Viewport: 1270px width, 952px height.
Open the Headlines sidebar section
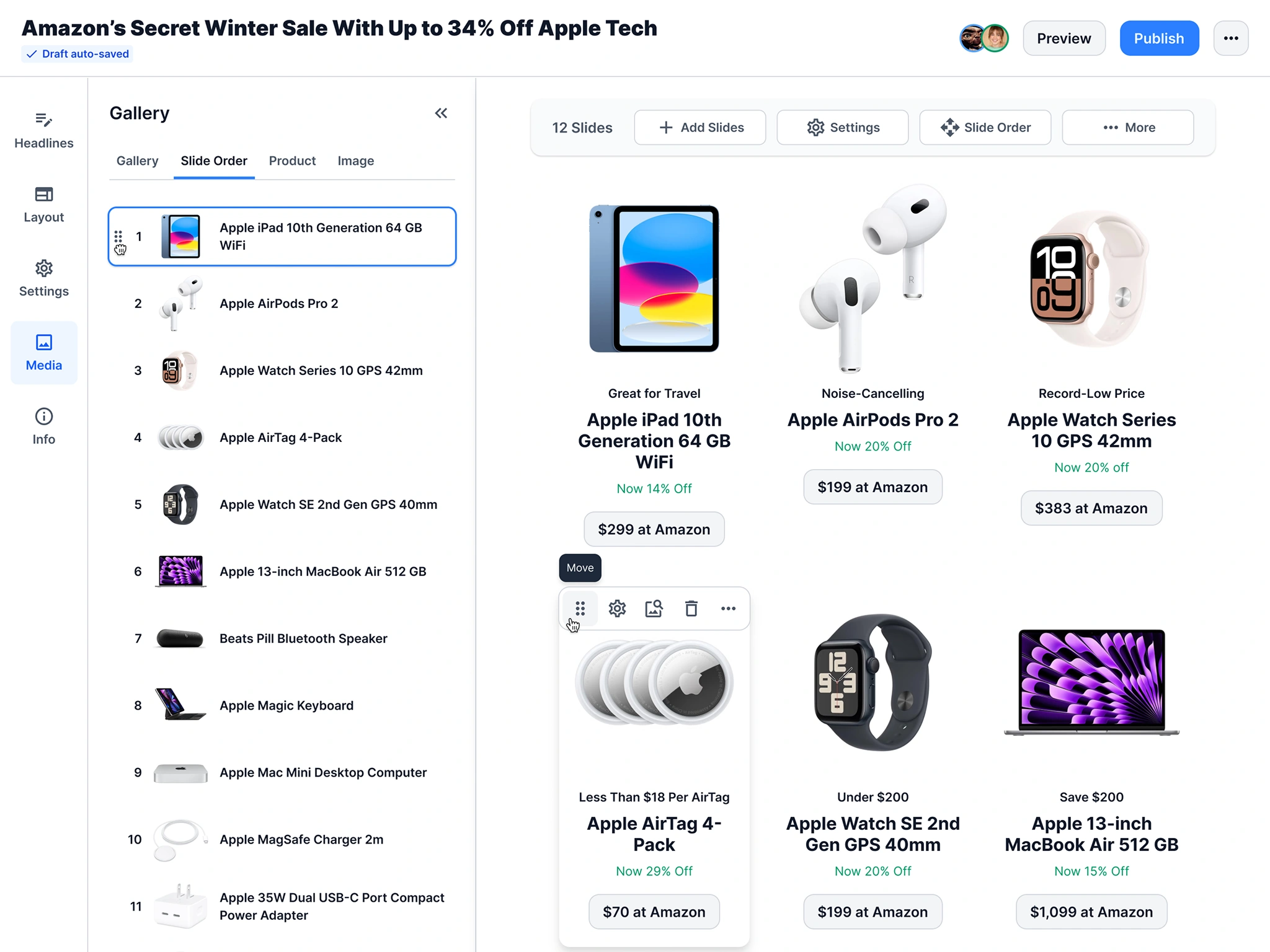(43, 131)
